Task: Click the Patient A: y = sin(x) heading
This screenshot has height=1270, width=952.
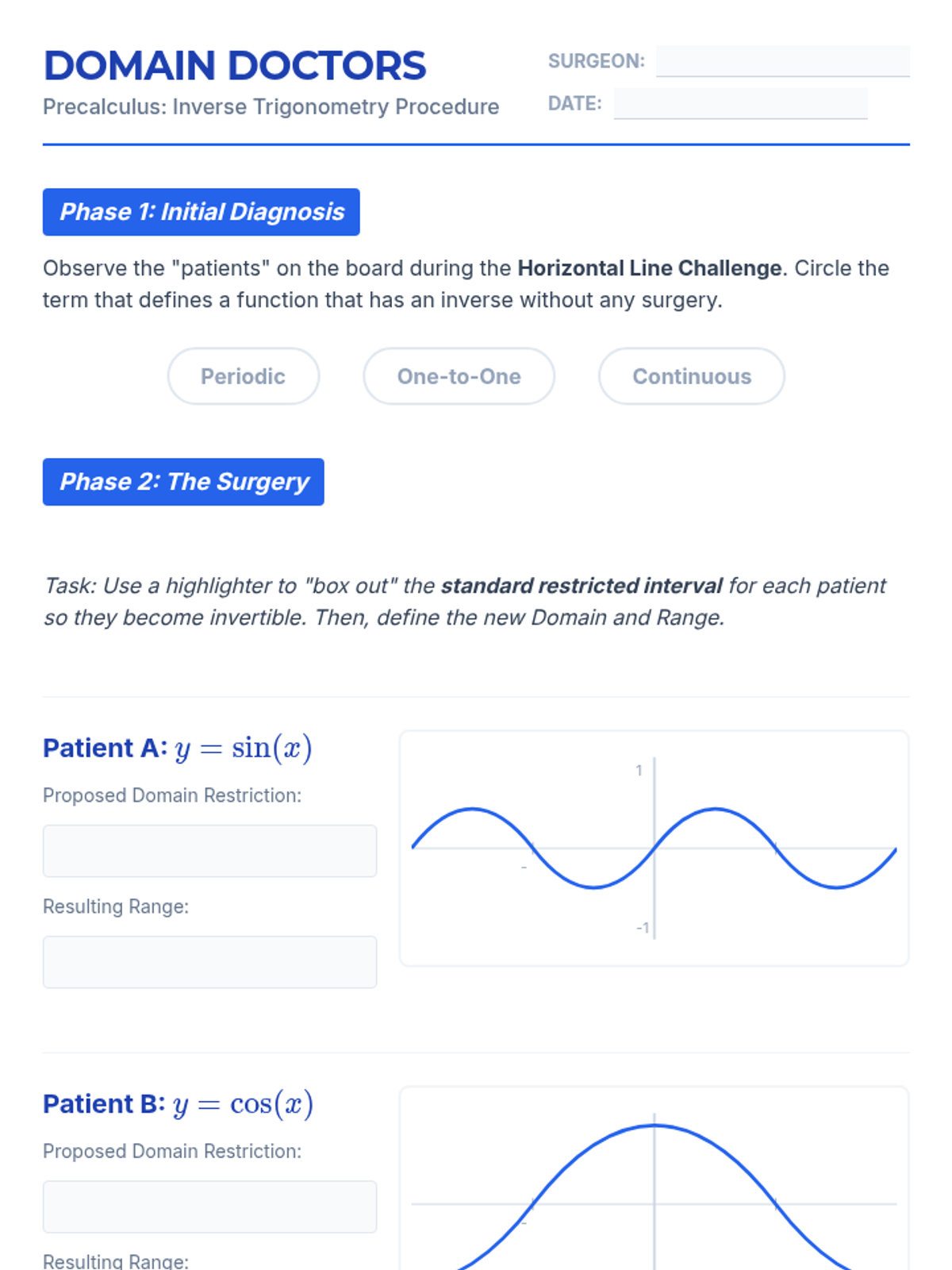Action: [178, 749]
